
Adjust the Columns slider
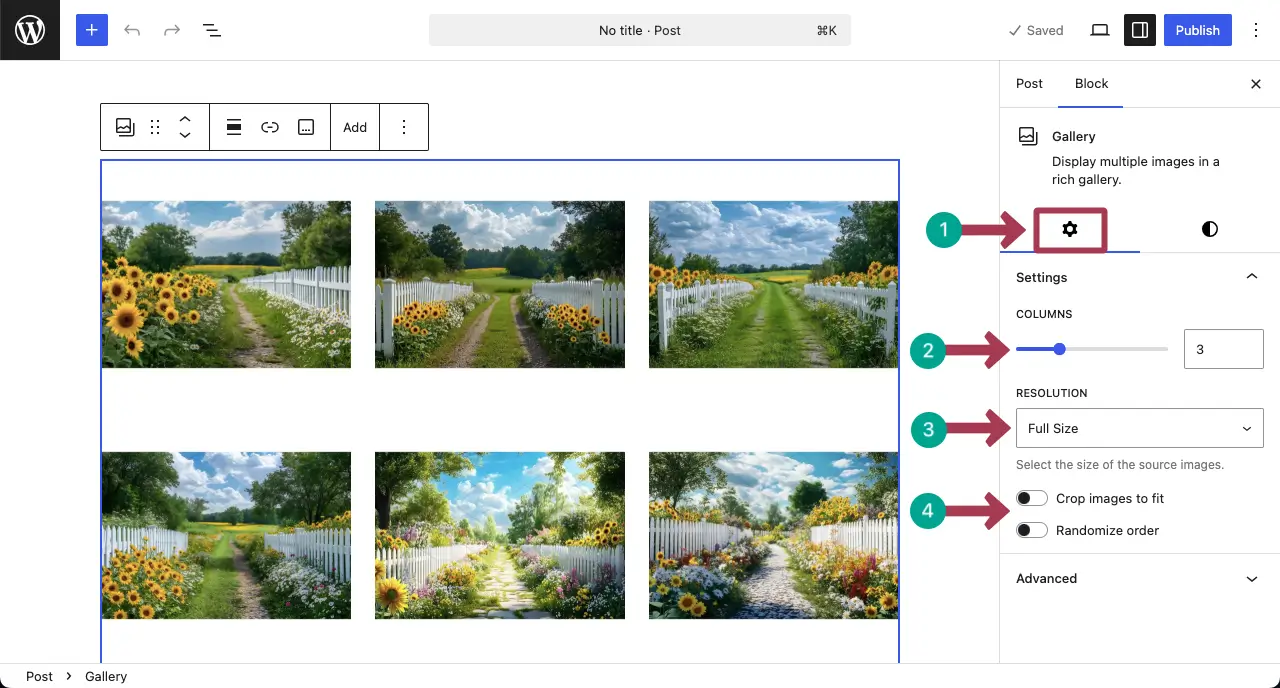1059,349
